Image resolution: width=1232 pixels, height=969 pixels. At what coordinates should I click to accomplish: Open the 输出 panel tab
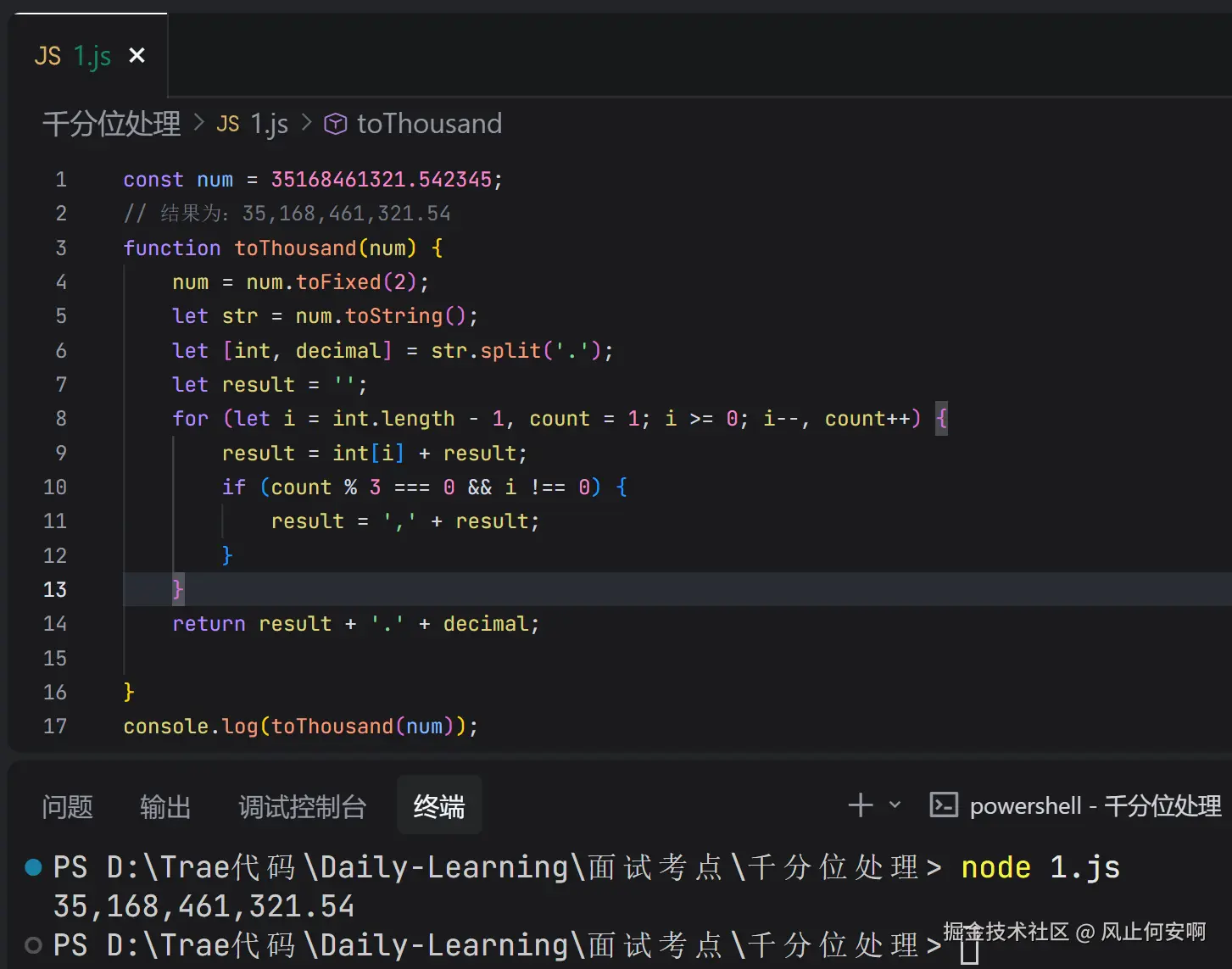[x=165, y=806]
